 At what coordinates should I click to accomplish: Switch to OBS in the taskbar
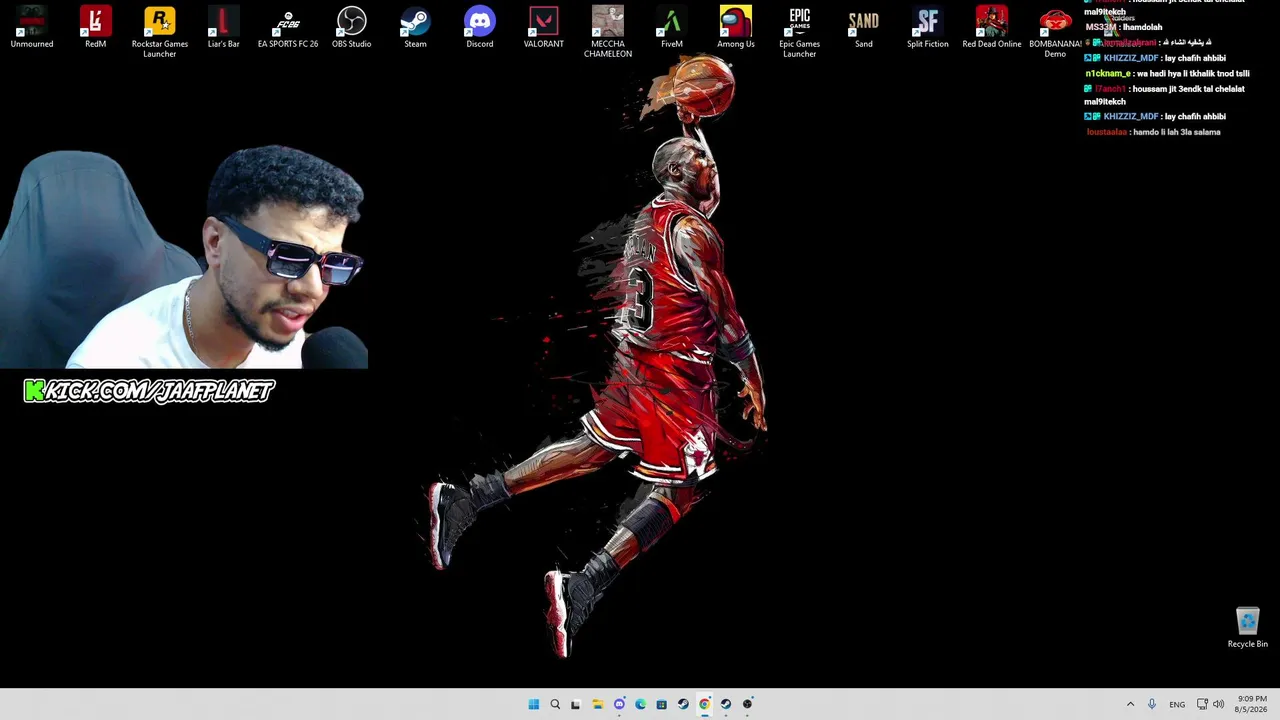pos(747,704)
